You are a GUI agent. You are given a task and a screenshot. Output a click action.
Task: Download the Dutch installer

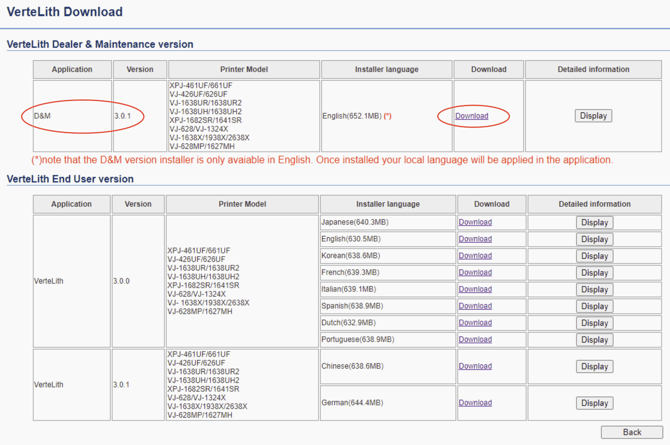[x=475, y=323]
